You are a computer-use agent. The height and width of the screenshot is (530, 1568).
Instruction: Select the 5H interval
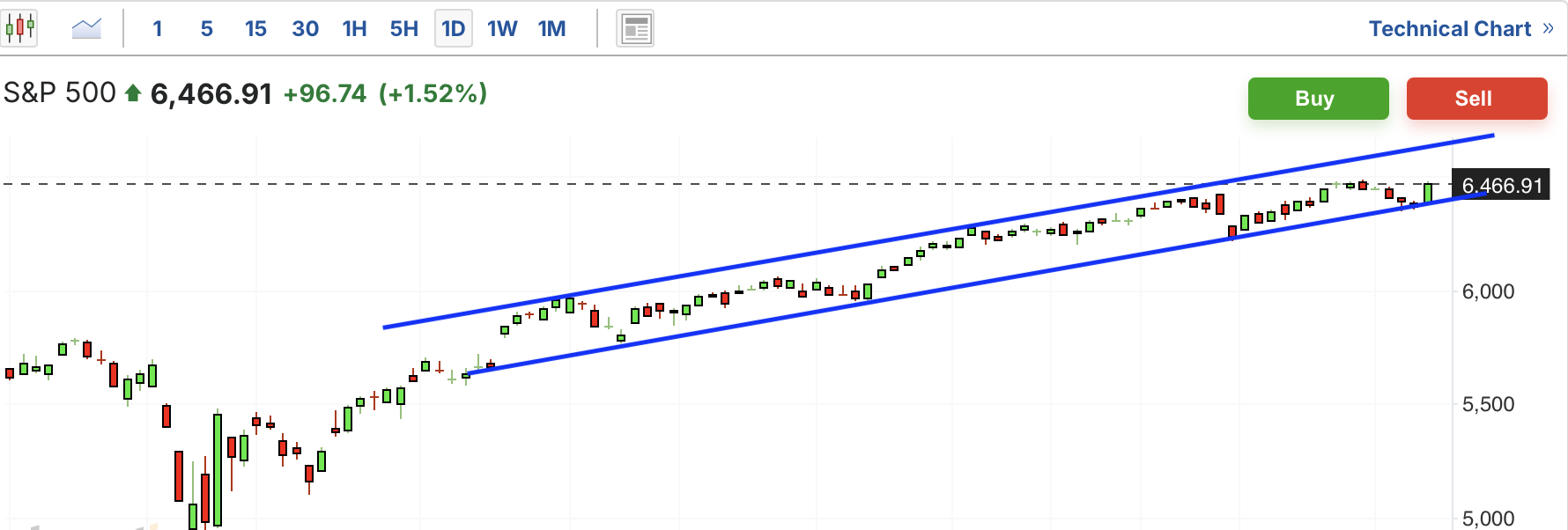coord(404,29)
